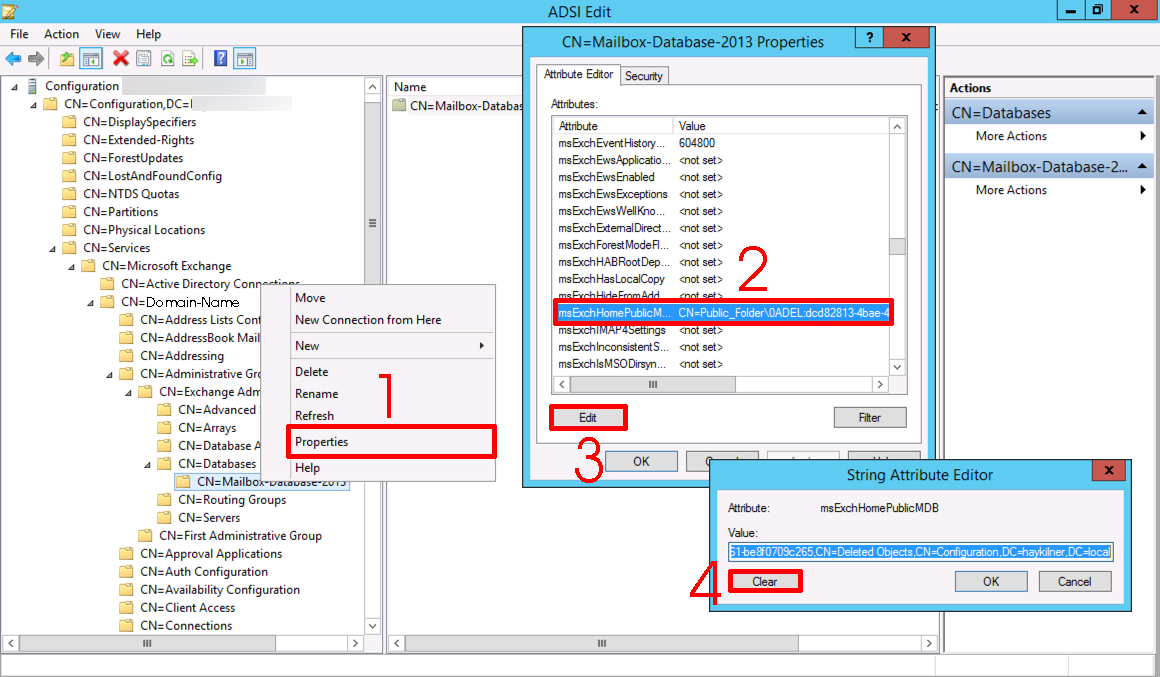Click the CN=Routing Groups folder icon

[x=164, y=499]
